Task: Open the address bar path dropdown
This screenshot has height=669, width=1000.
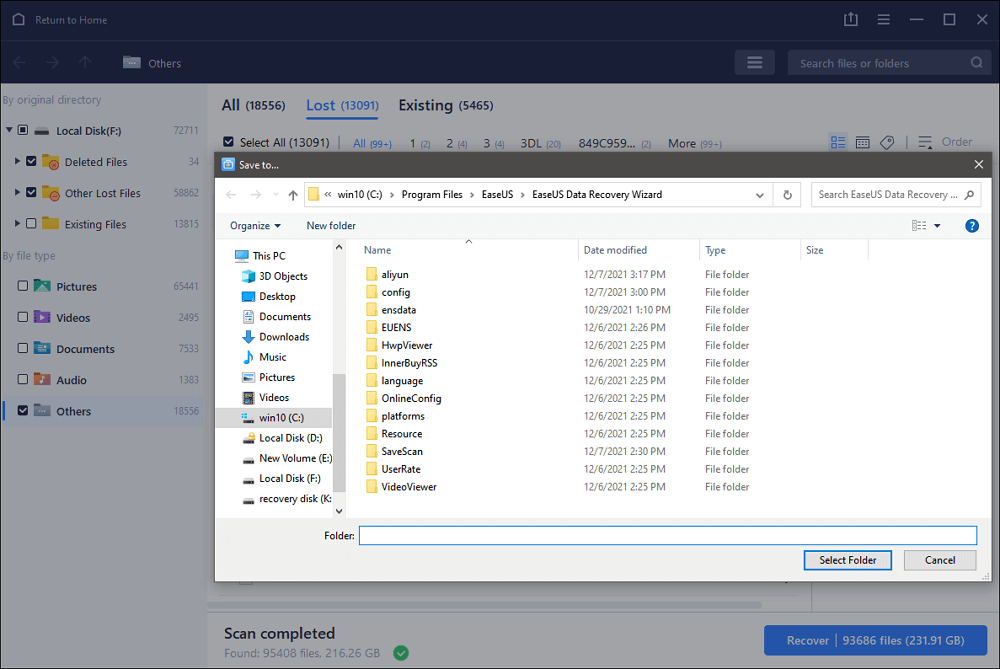Action: click(x=759, y=194)
